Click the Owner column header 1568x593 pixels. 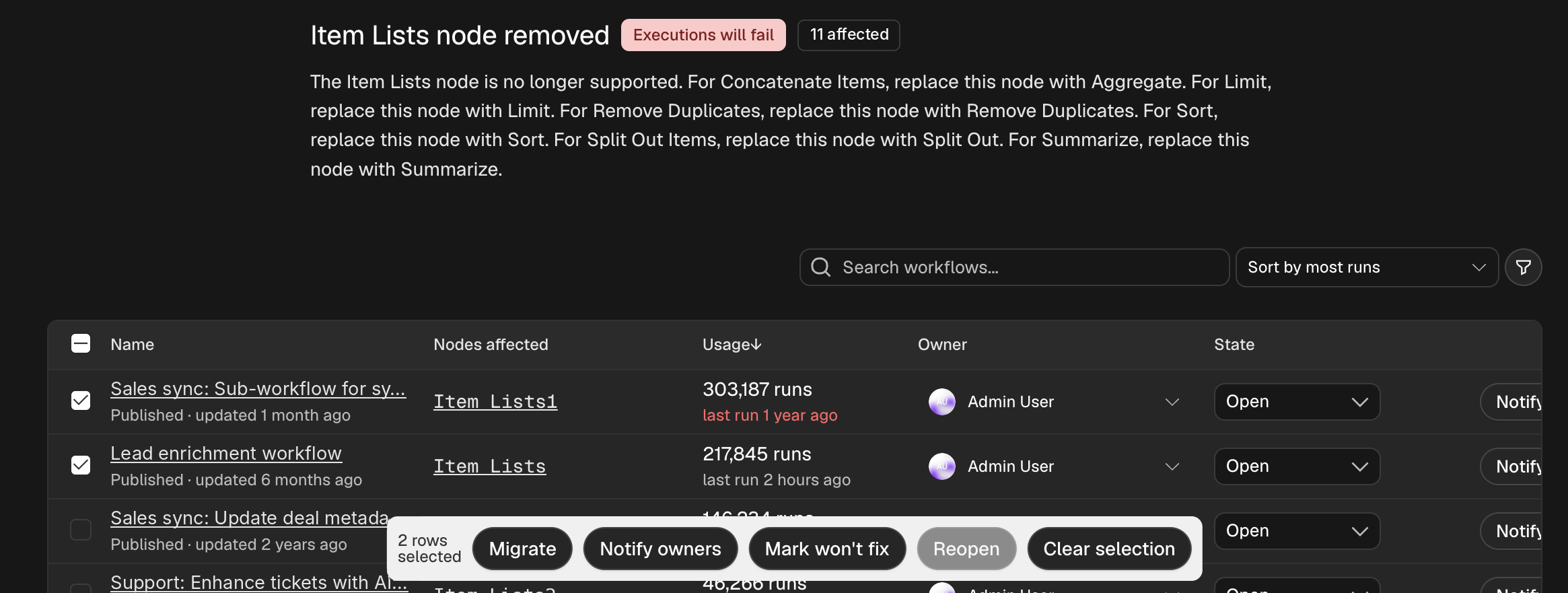[x=942, y=345]
